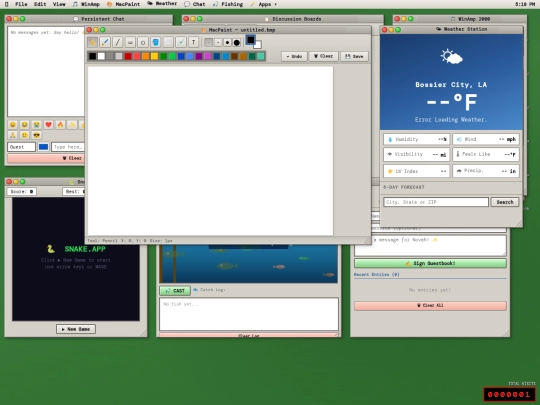The width and height of the screenshot is (540, 405).
Task: Click the Undo button in MacPaint
Action: click(x=294, y=56)
